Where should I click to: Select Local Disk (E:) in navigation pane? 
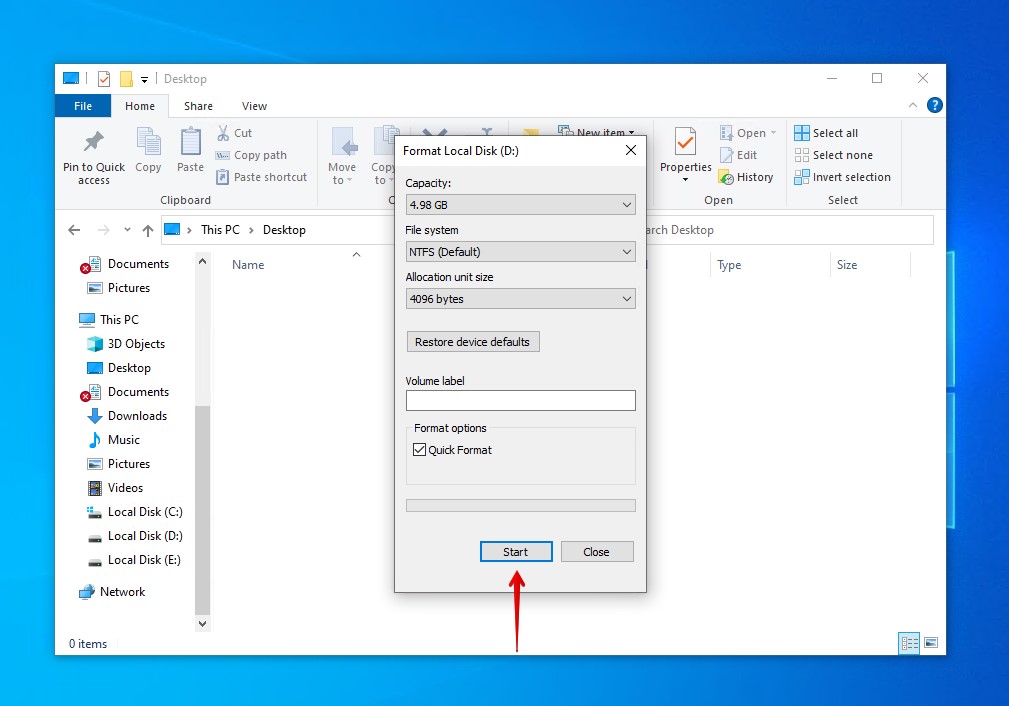pyautogui.click(x=134, y=560)
